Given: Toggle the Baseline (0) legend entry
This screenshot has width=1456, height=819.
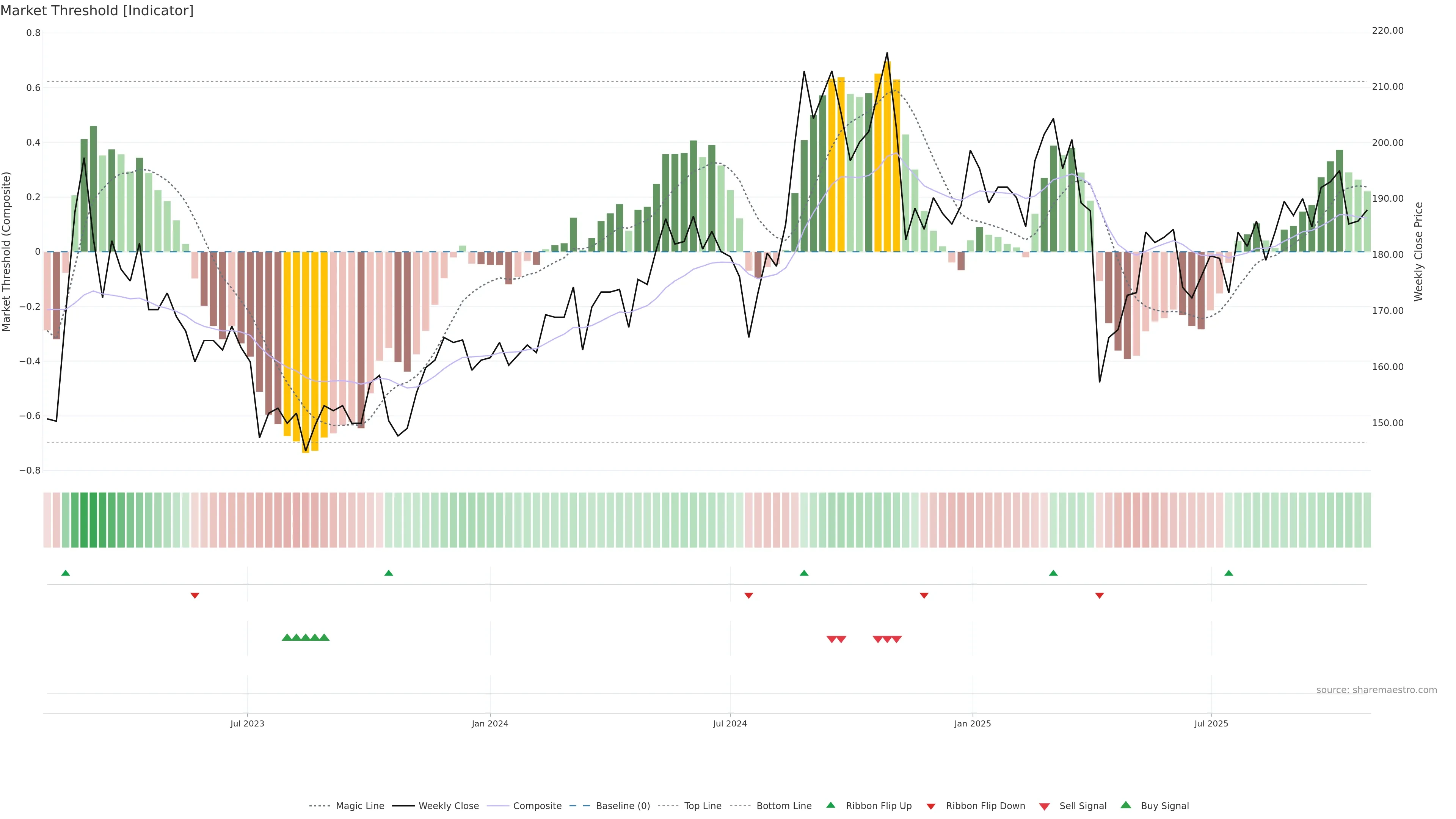Looking at the screenshot, I should (x=622, y=806).
